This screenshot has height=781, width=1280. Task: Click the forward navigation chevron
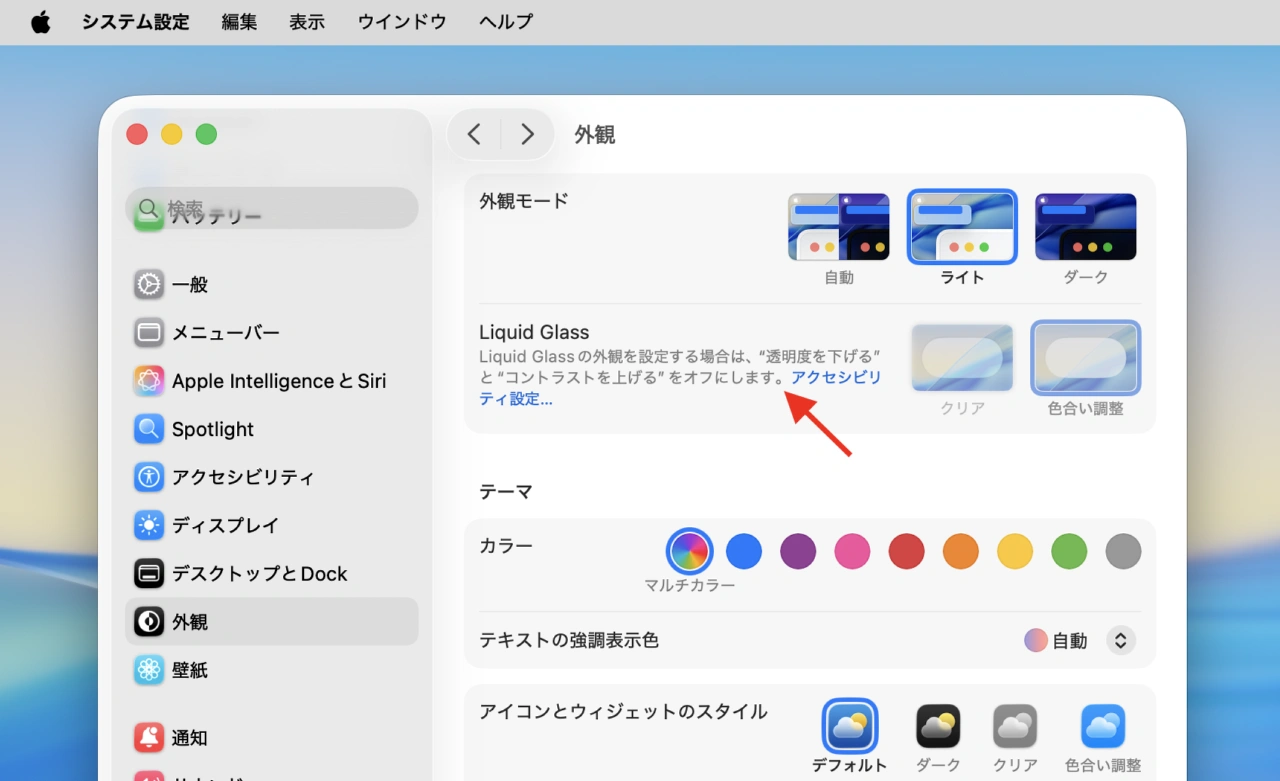pyautogui.click(x=527, y=133)
